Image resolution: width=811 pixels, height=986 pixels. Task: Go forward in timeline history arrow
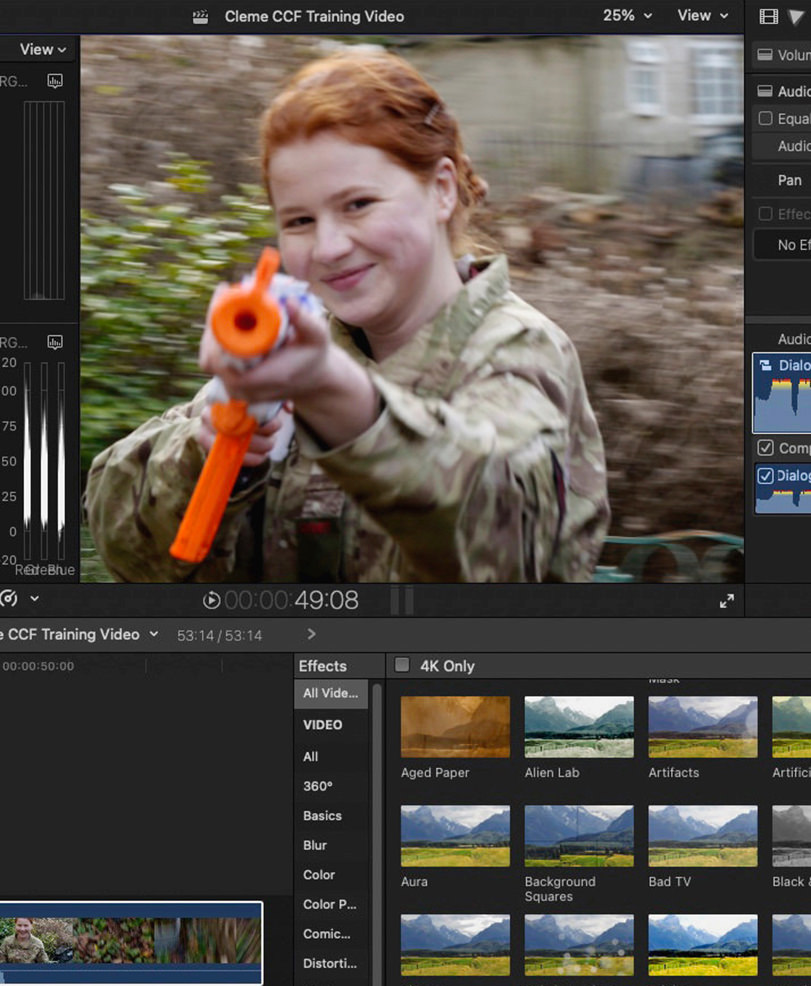click(x=311, y=634)
